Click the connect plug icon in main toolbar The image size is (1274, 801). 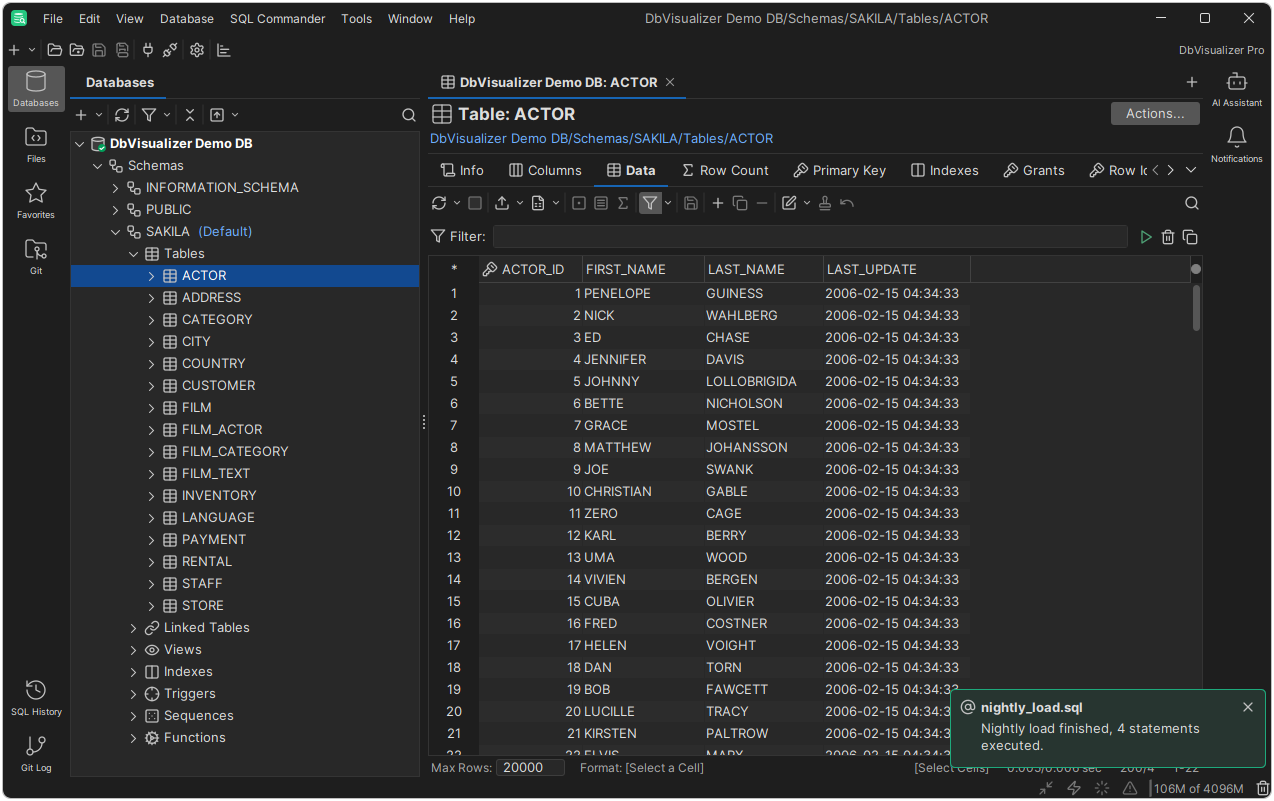coord(148,50)
